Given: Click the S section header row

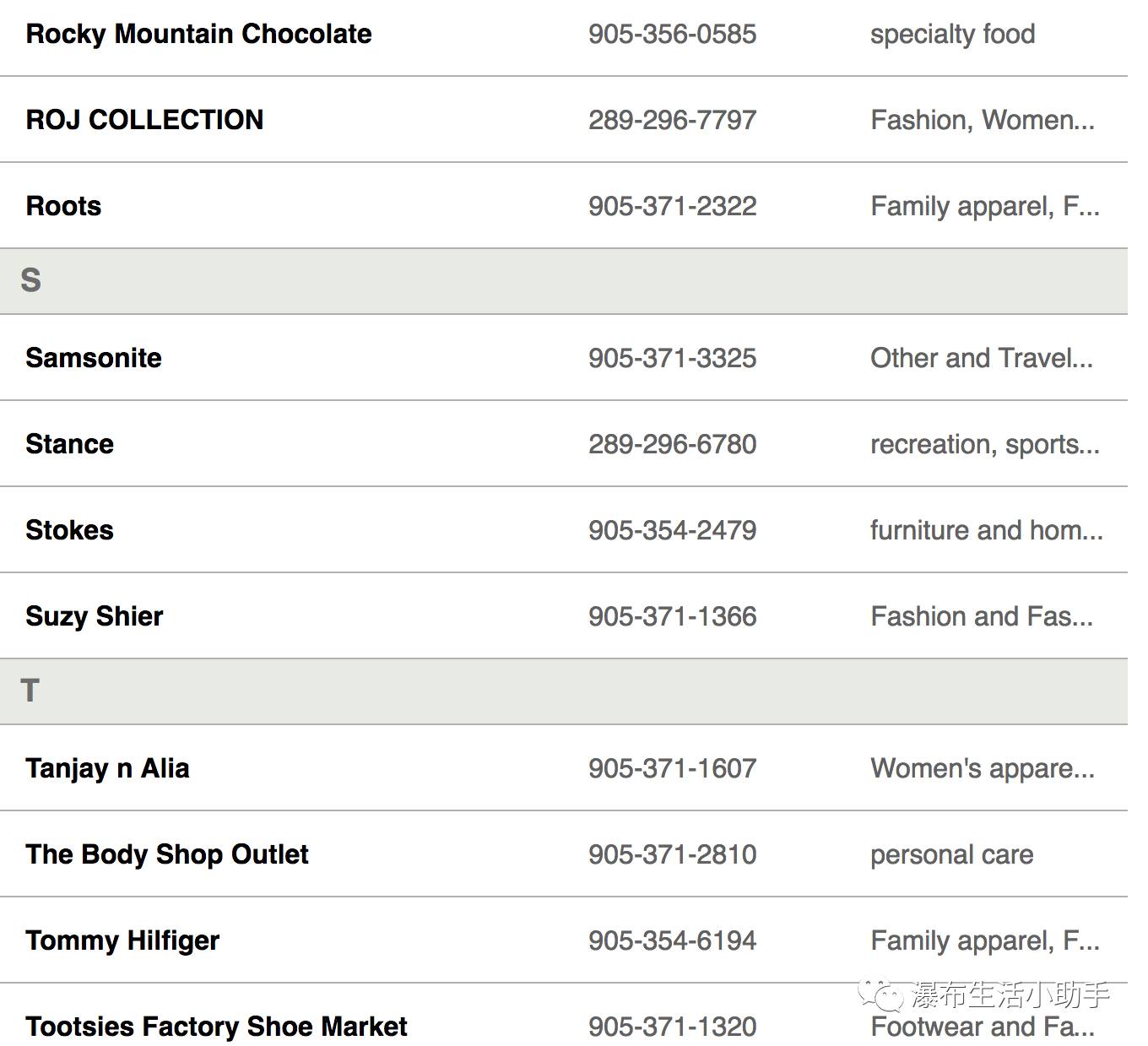Looking at the screenshot, I should 564,281.
